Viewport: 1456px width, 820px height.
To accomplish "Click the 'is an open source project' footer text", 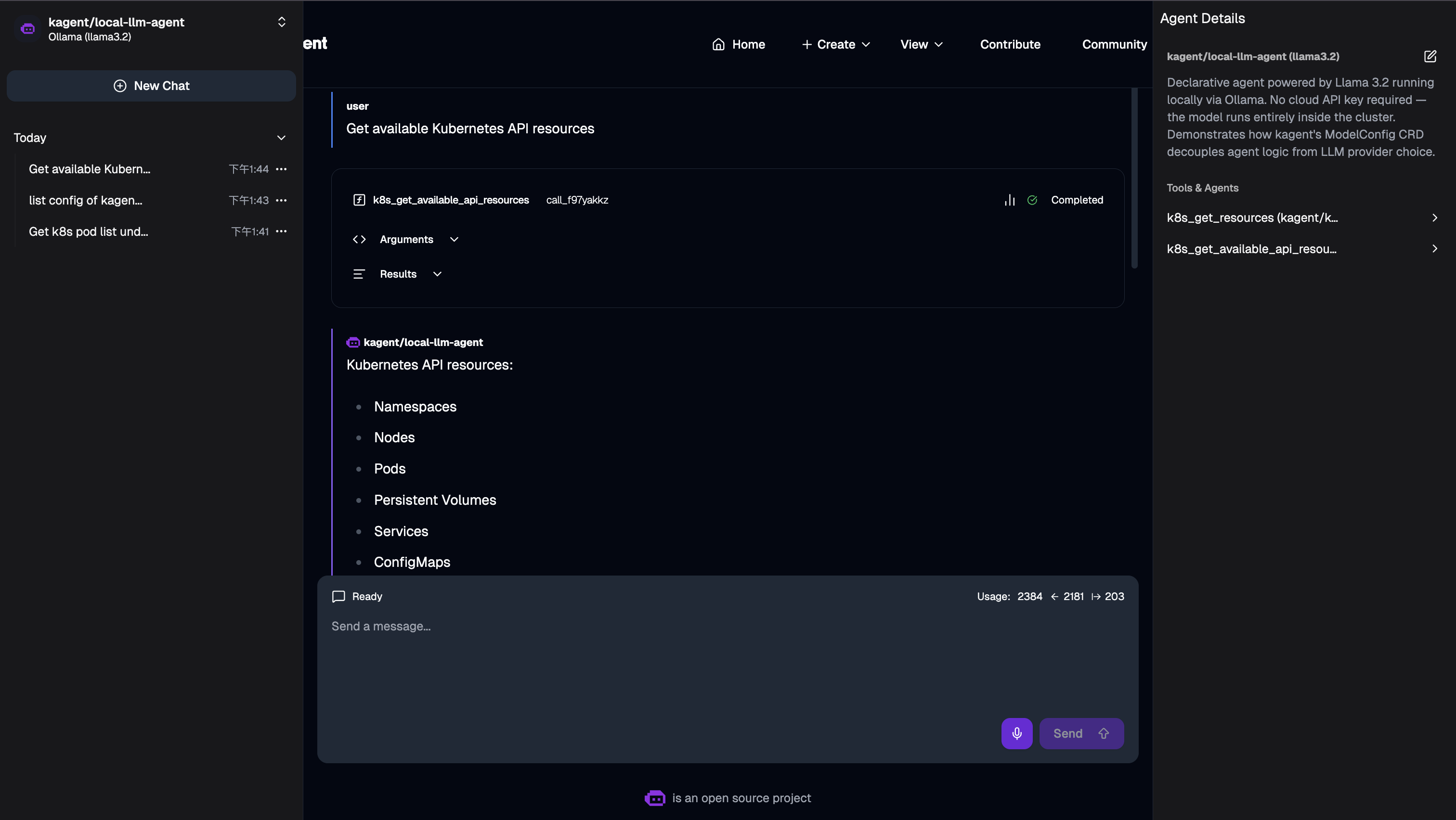I will (741, 798).
